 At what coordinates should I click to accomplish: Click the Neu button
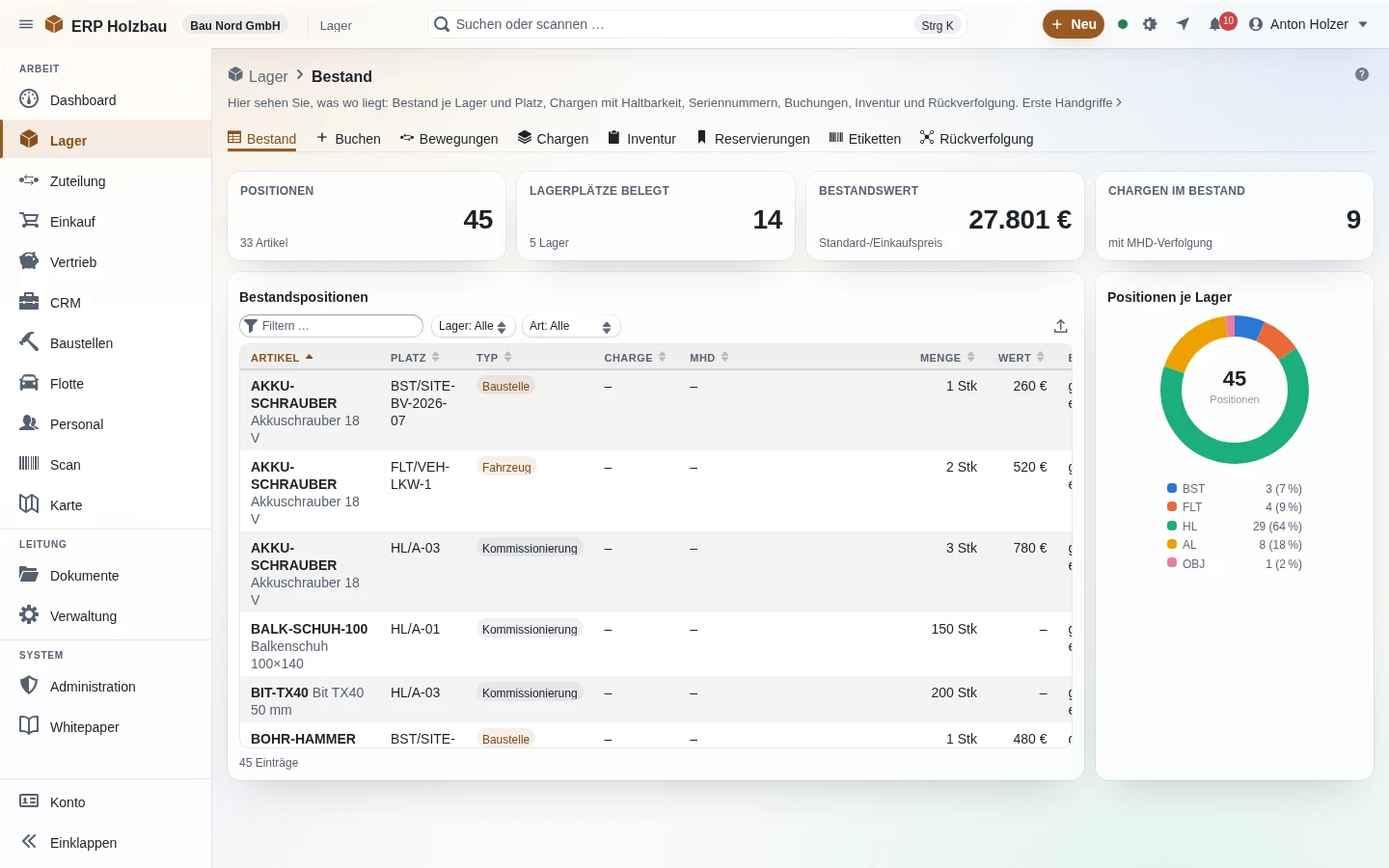[x=1074, y=24]
